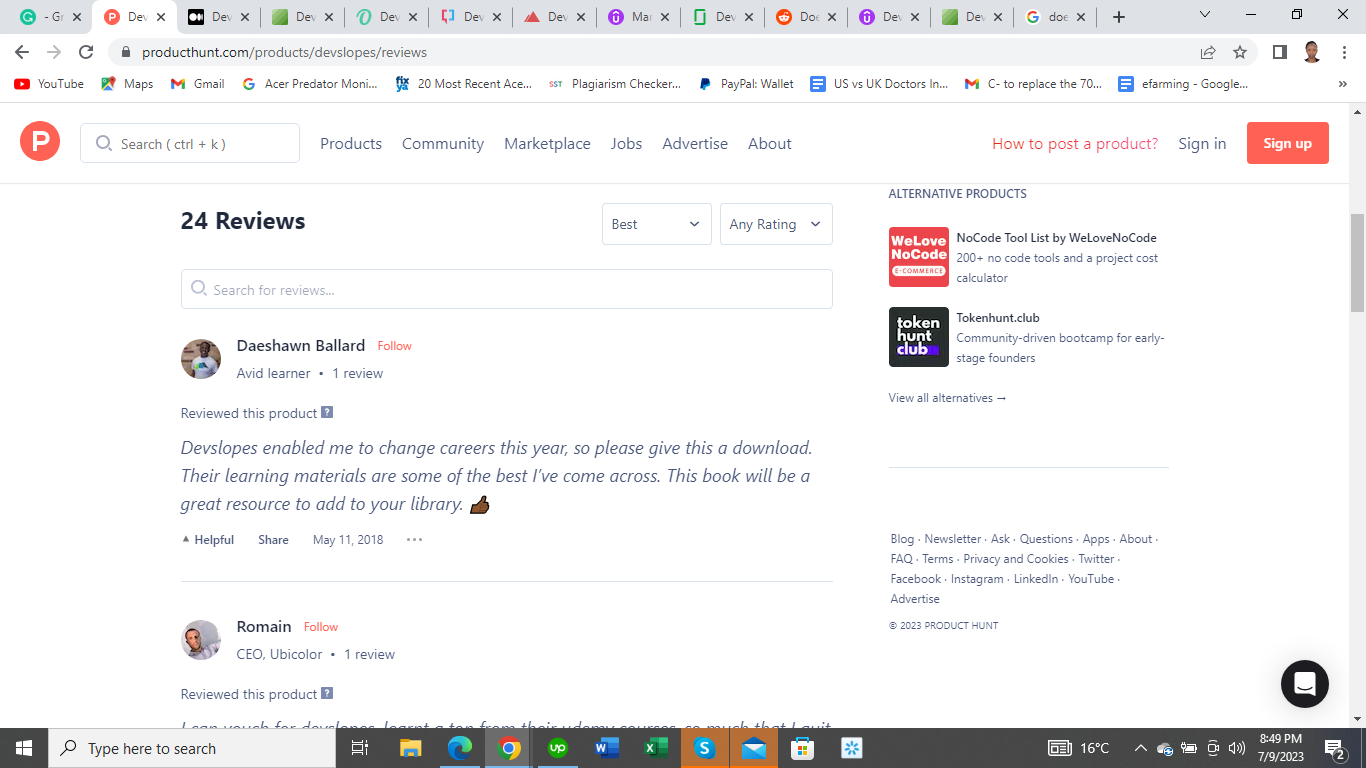Click the Product Hunt search box

click(190, 143)
